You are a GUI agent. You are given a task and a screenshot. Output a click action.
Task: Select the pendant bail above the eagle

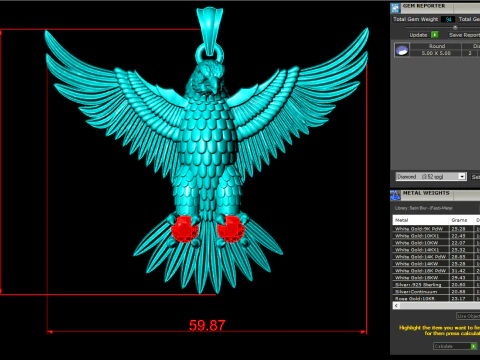(209, 31)
